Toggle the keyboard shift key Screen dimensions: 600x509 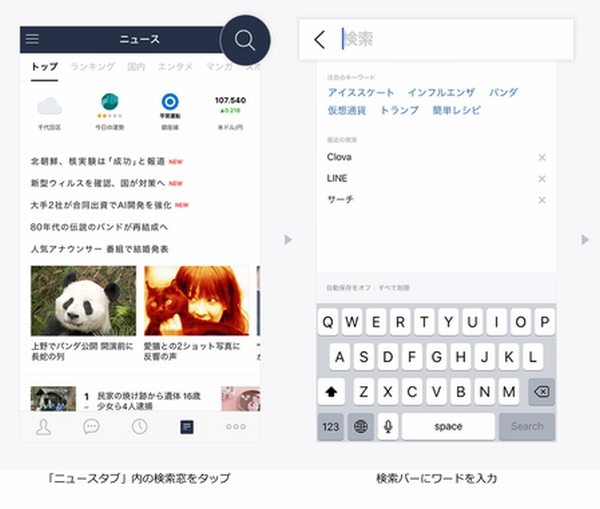point(331,392)
